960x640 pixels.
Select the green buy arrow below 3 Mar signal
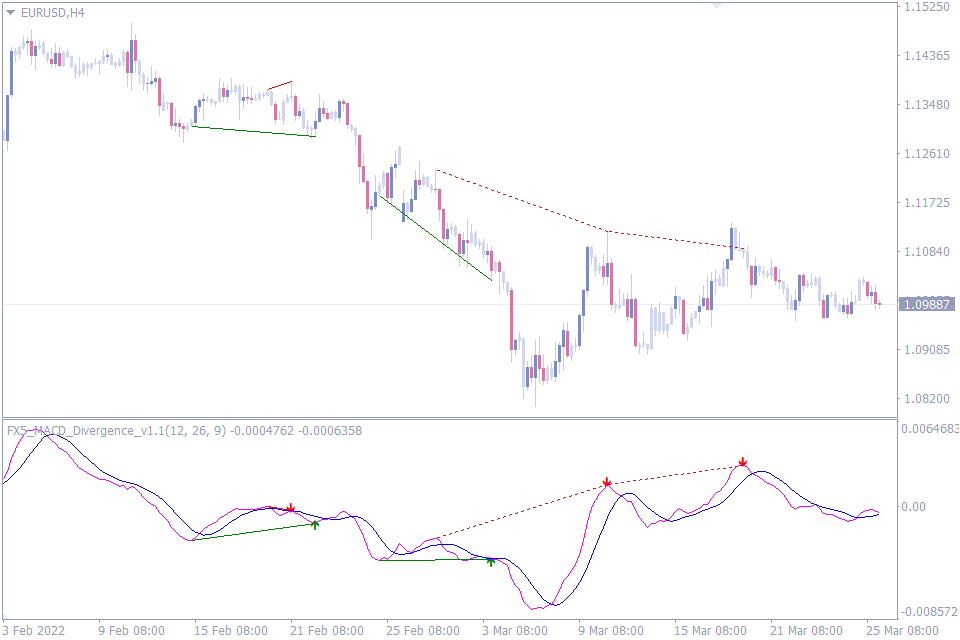(490, 561)
